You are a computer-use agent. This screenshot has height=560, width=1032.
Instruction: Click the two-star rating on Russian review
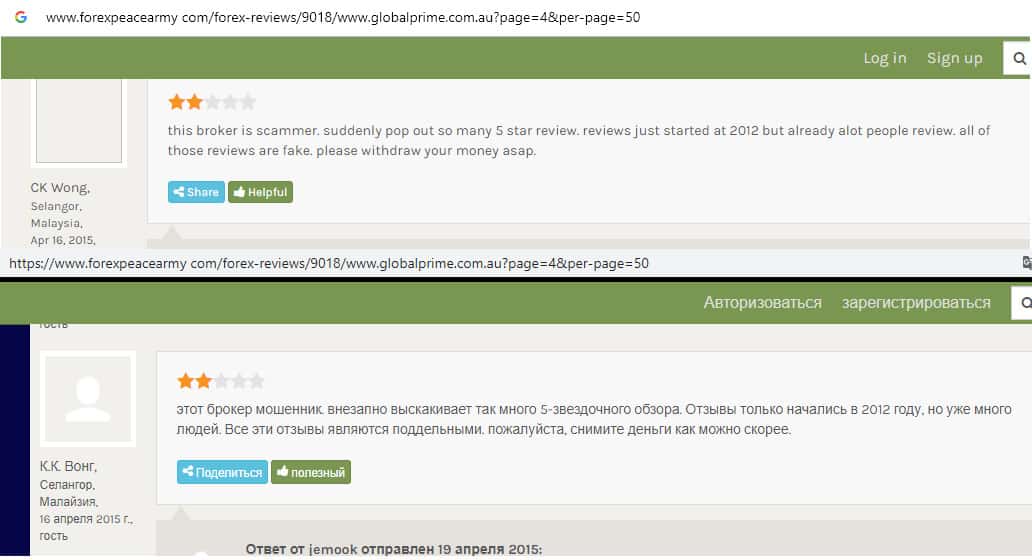pyautogui.click(x=220, y=381)
